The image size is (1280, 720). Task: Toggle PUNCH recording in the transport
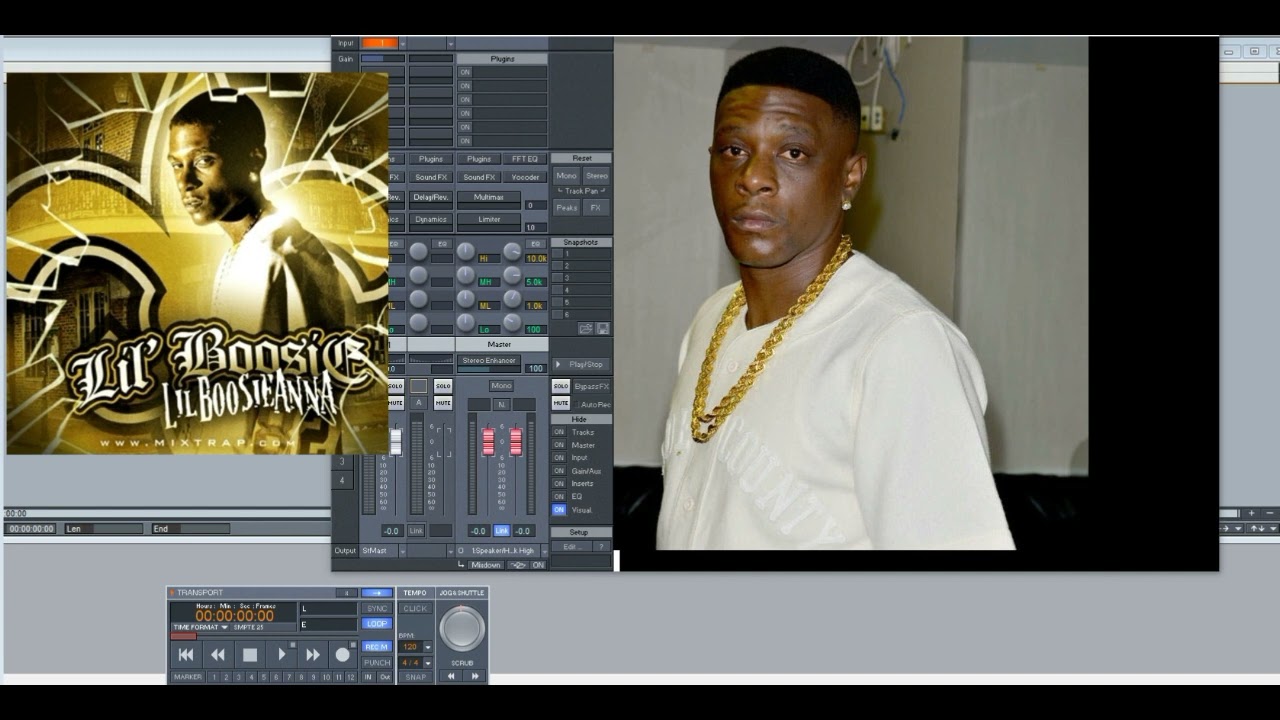point(377,662)
